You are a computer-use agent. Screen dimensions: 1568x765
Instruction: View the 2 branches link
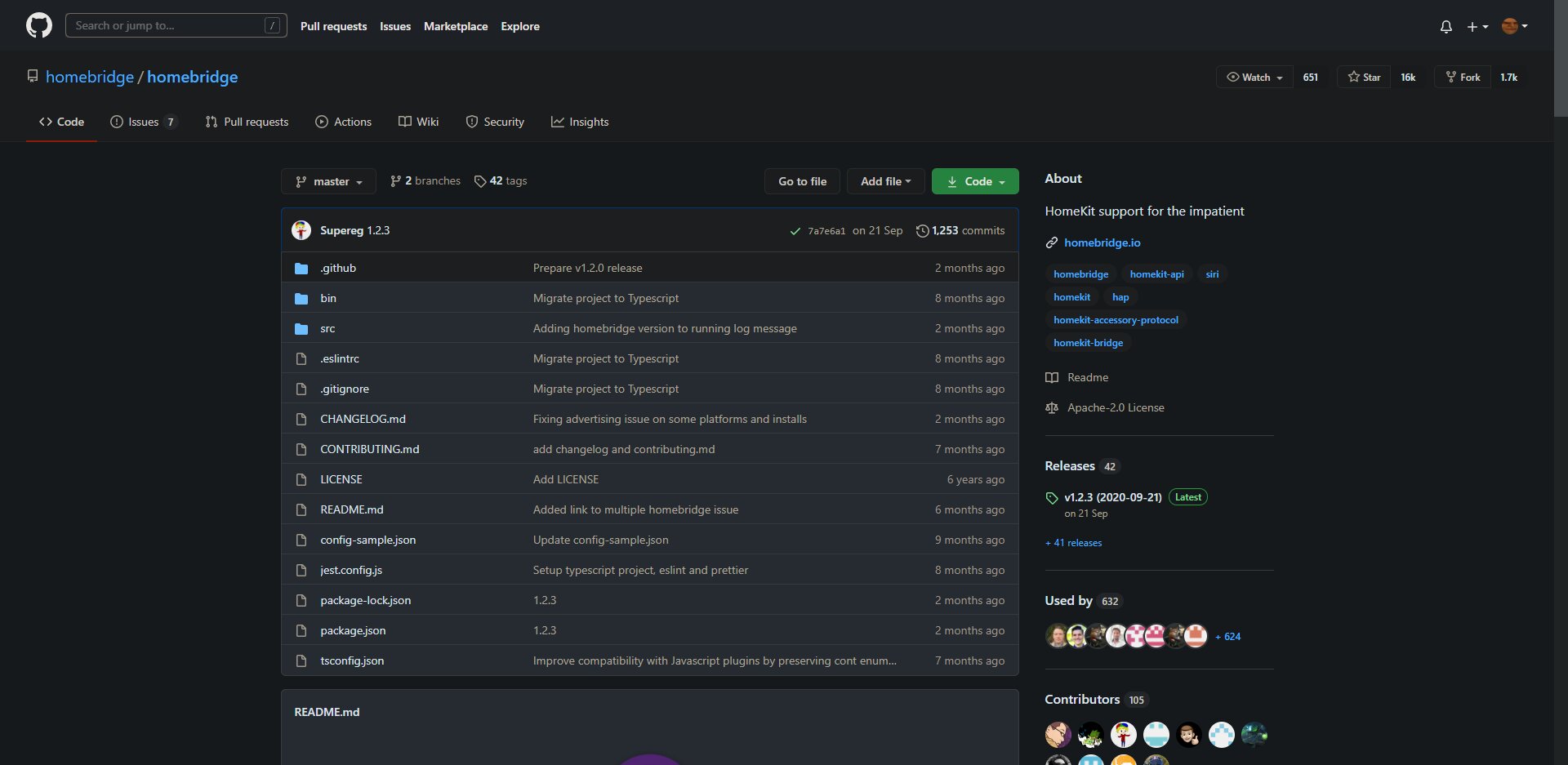[x=425, y=180]
